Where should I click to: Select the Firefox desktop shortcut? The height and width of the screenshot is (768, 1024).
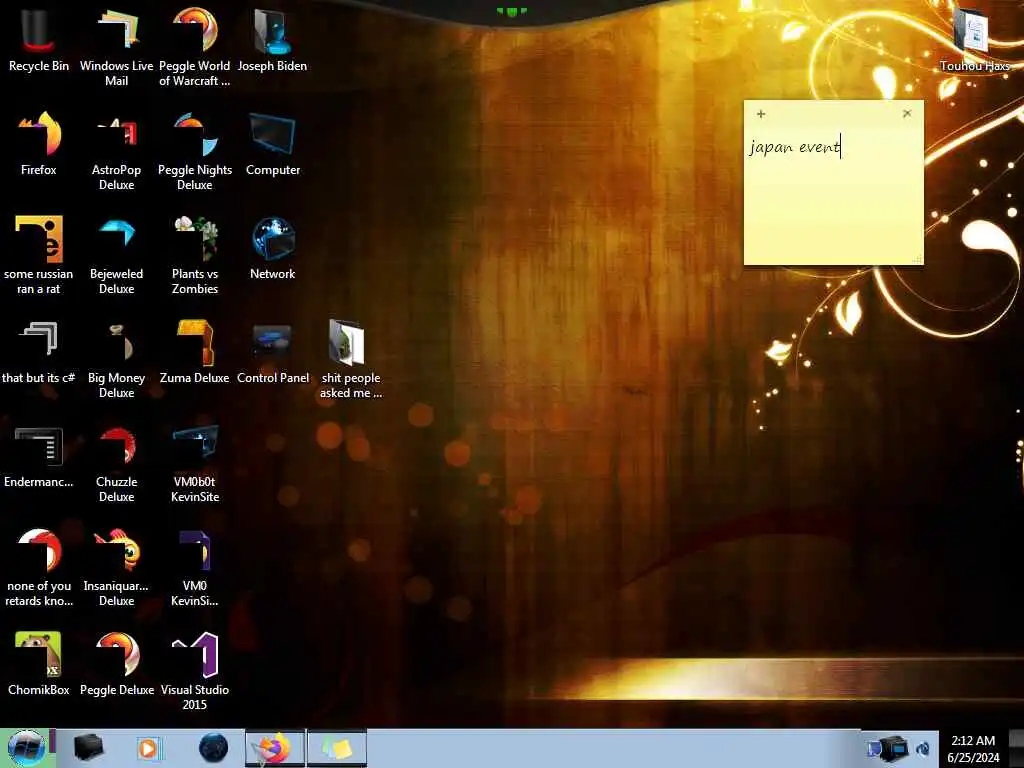[x=39, y=145]
